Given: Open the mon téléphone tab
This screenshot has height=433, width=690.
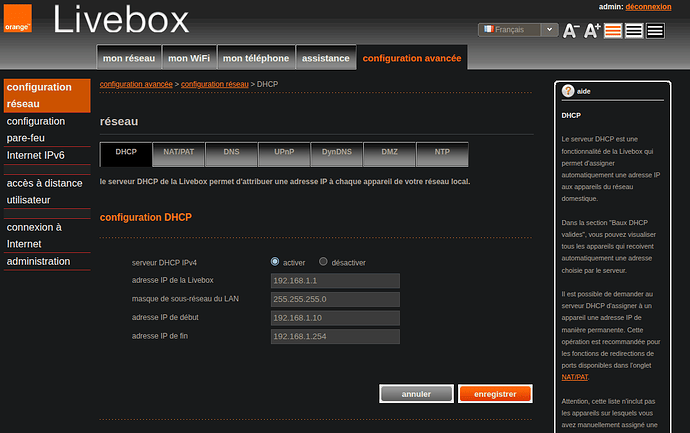Looking at the screenshot, I should (256, 58).
